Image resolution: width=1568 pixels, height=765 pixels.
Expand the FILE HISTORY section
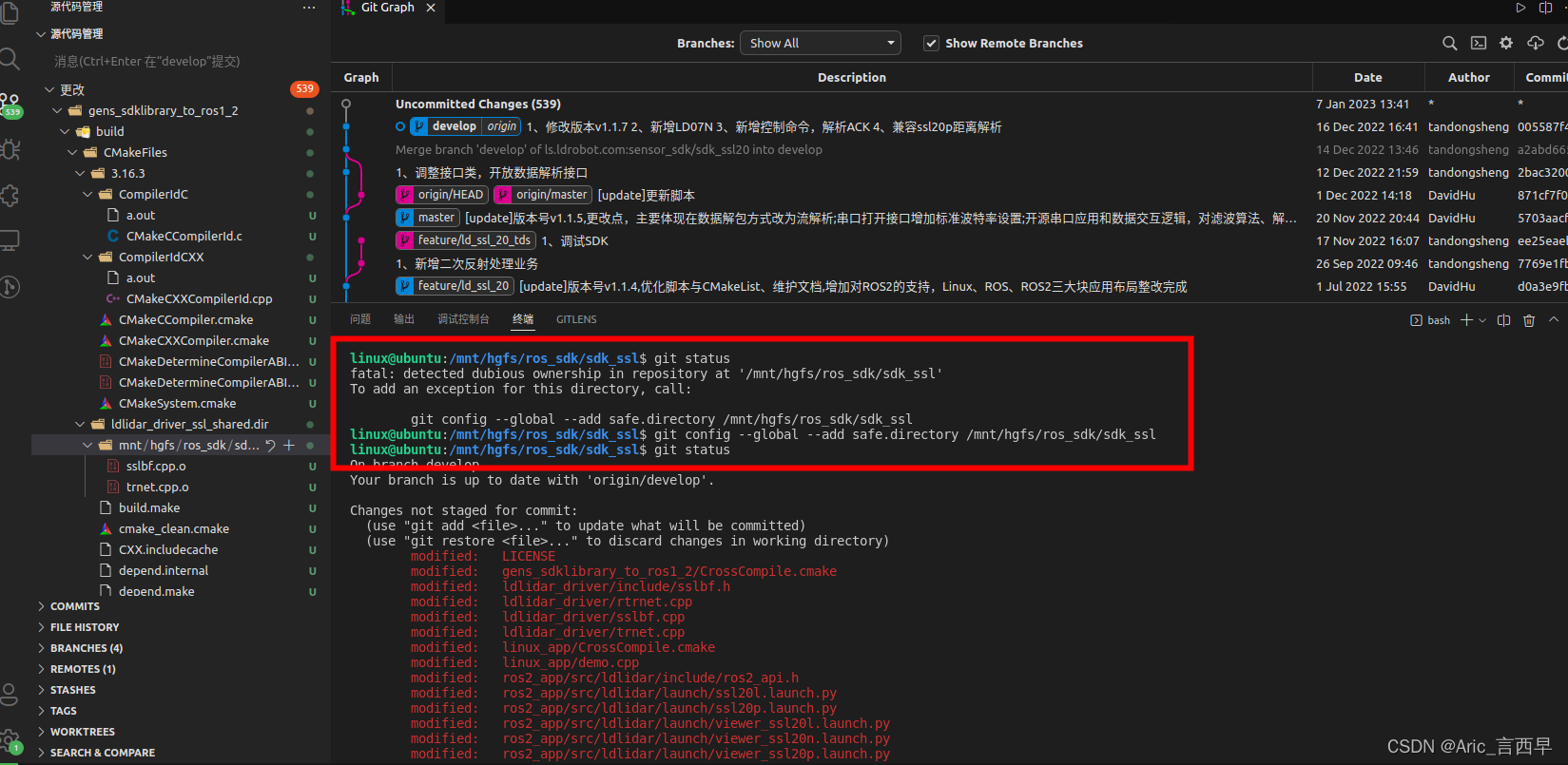84,627
